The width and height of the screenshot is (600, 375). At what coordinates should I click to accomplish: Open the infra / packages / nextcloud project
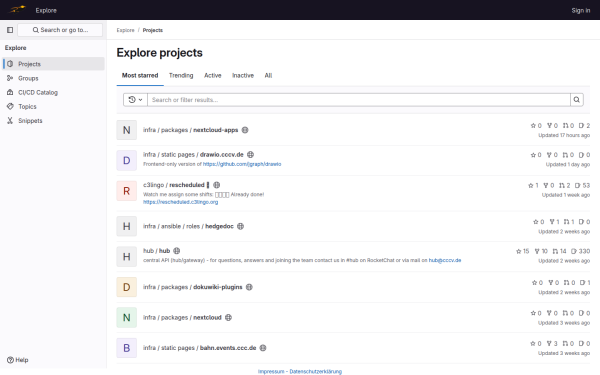[183, 318]
